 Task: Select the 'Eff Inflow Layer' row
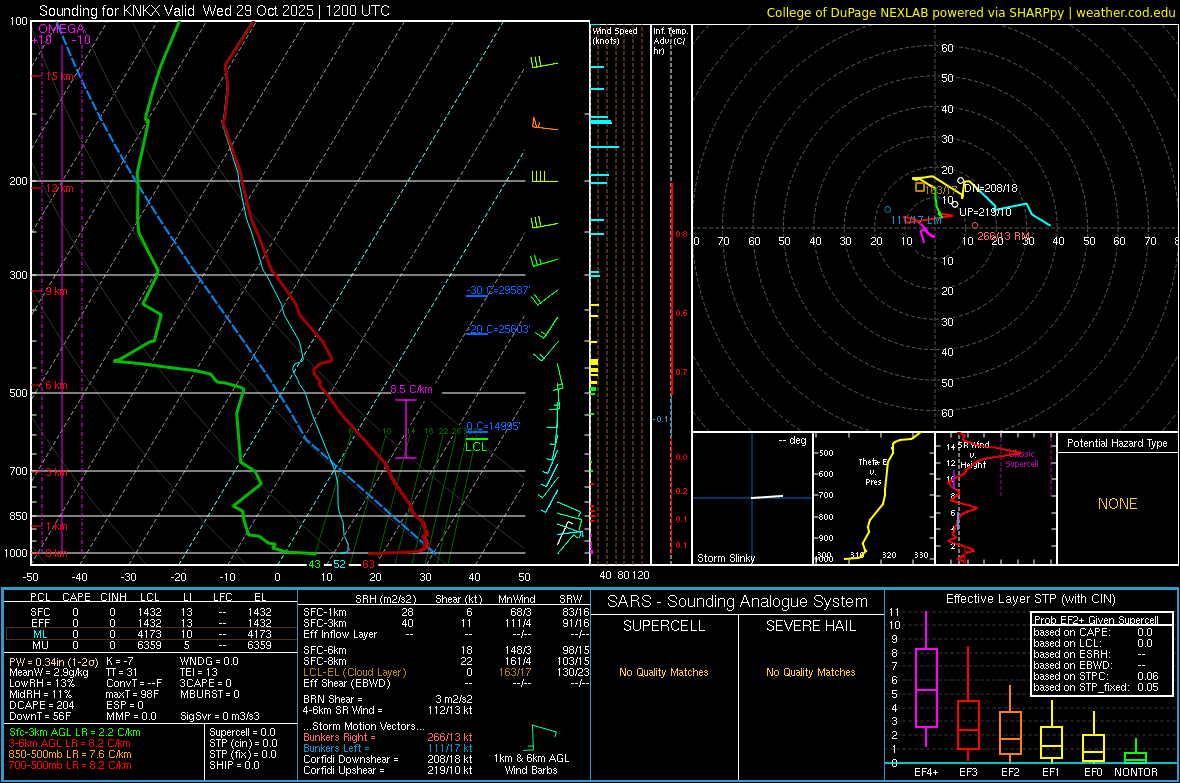point(446,634)
